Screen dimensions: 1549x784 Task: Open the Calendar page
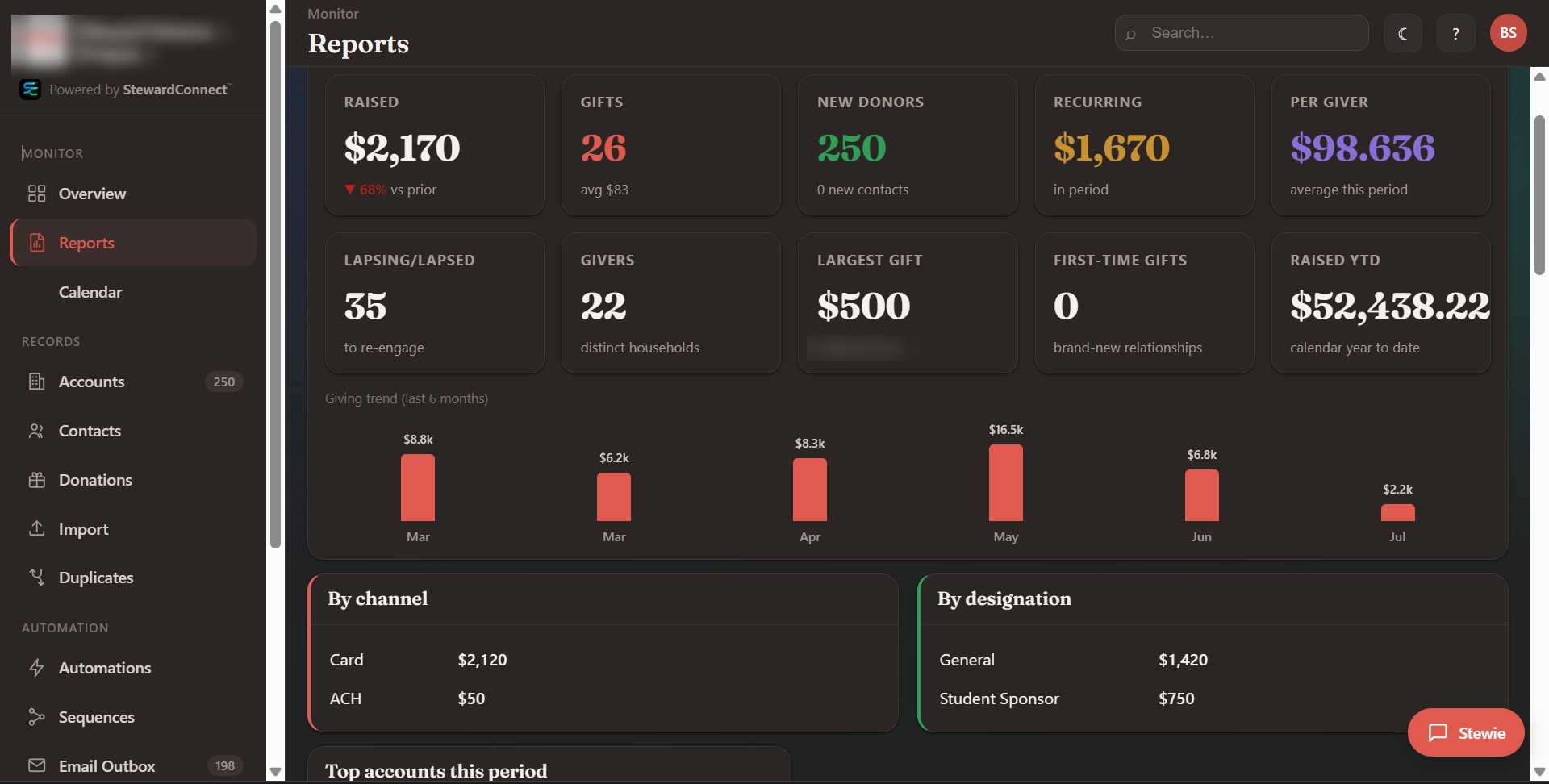pyautogui.click(x=133, y=292)
